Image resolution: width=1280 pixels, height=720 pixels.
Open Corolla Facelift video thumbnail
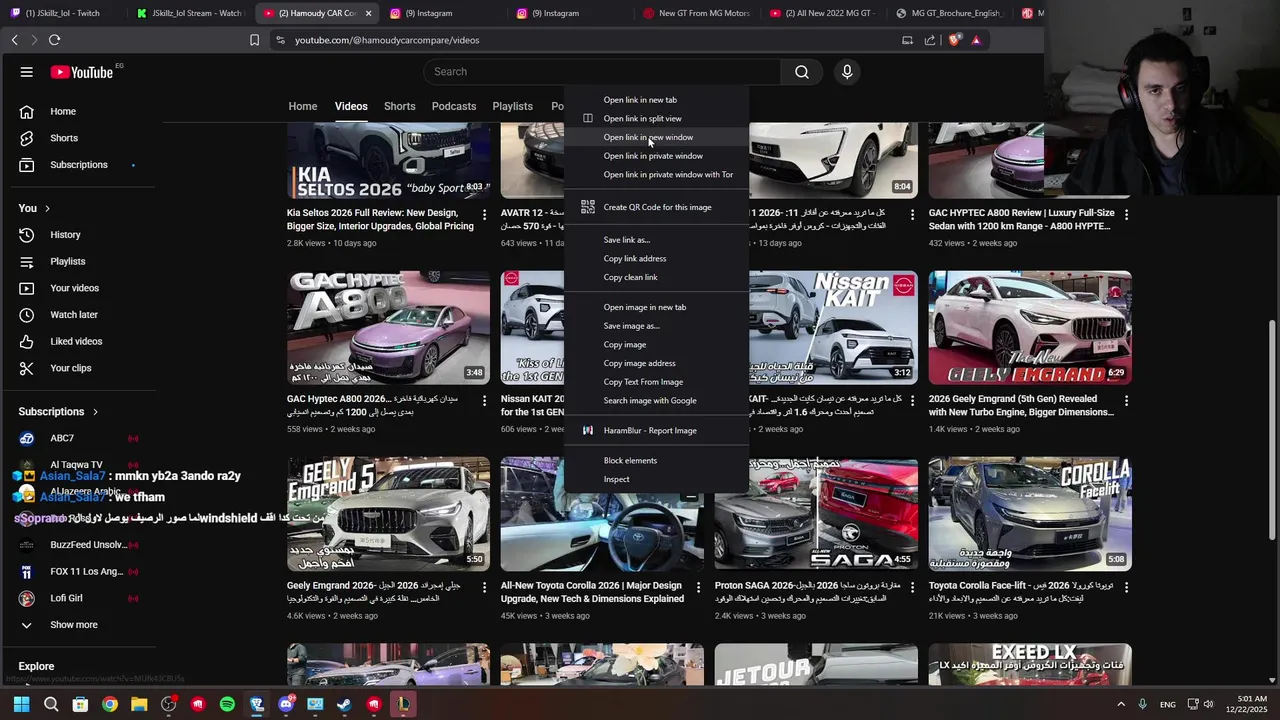pos(1030,514)
